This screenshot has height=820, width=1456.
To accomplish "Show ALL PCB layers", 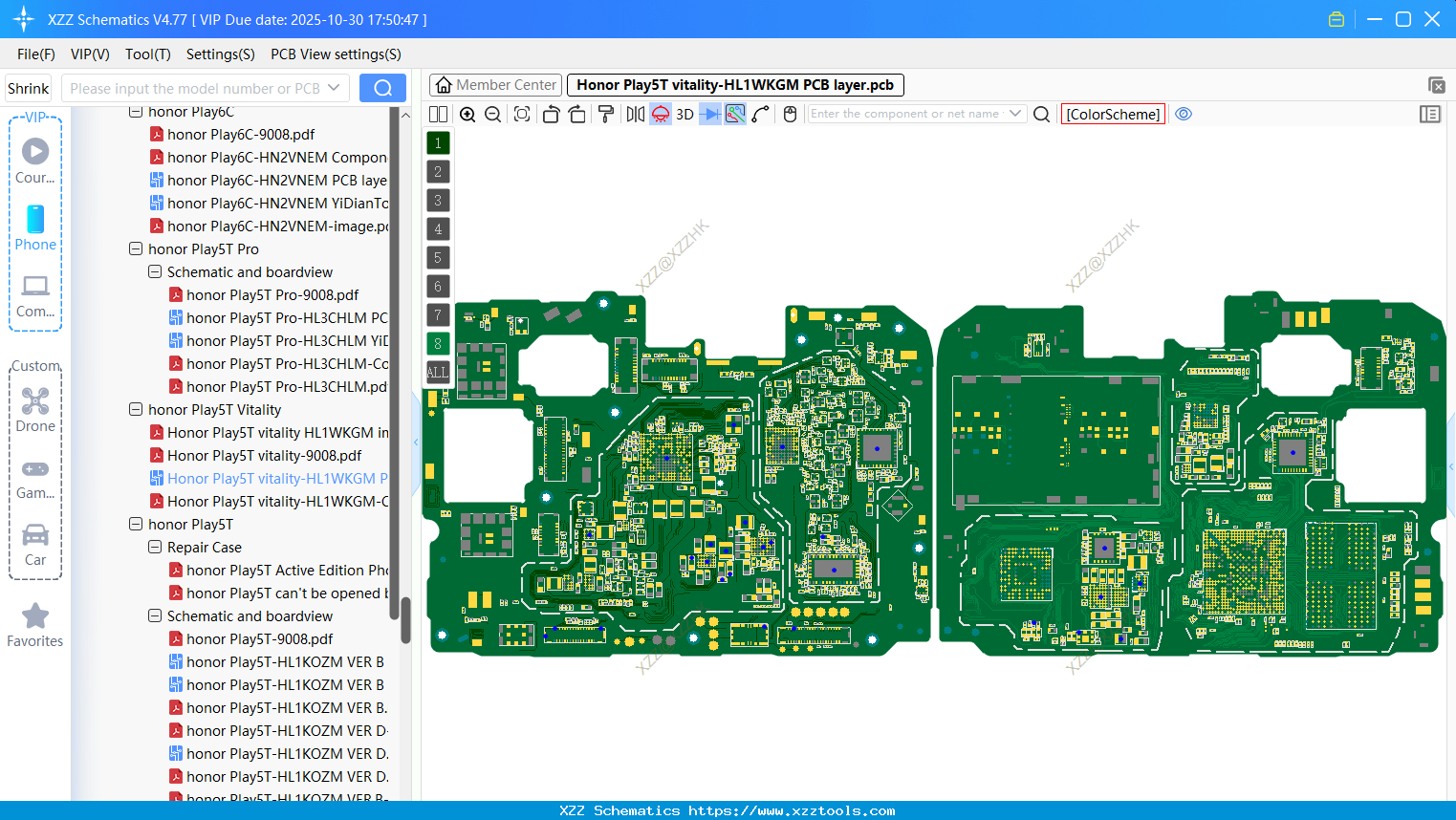I will point(438,373).
